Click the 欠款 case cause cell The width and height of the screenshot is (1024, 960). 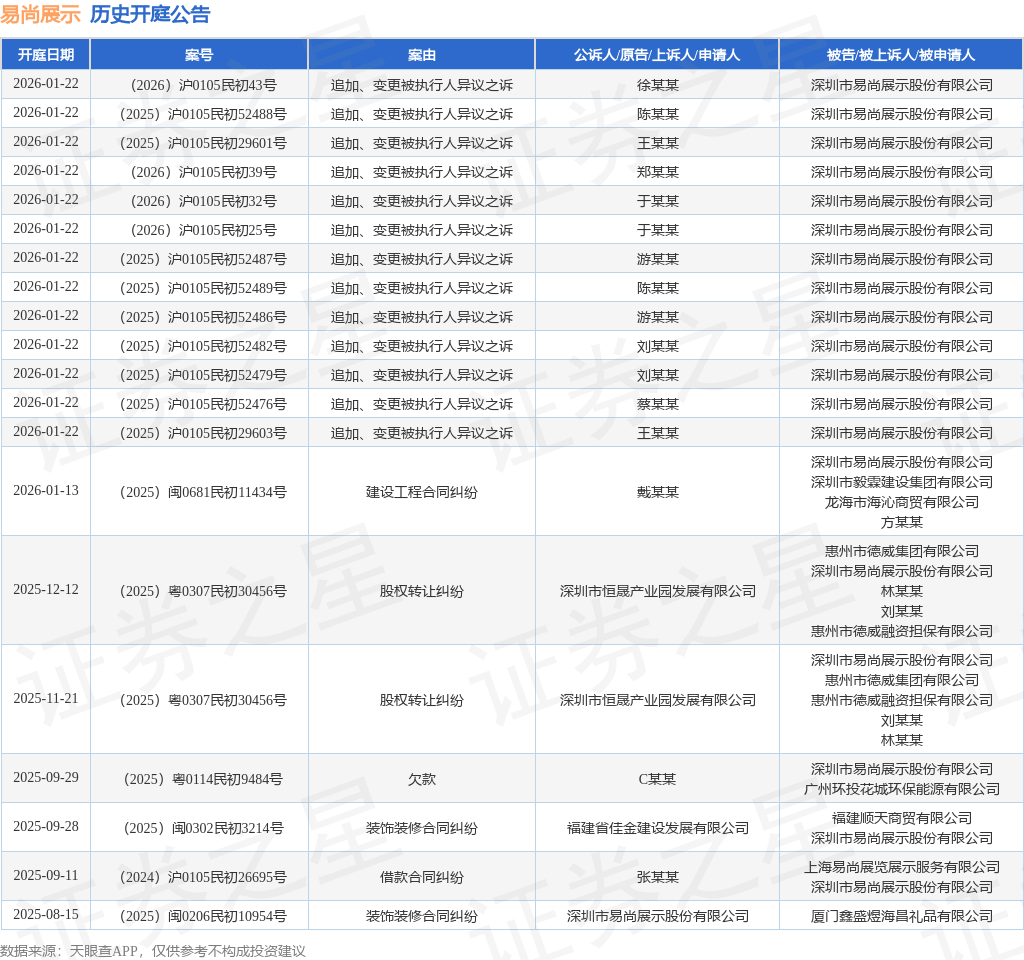pos(421,779)
